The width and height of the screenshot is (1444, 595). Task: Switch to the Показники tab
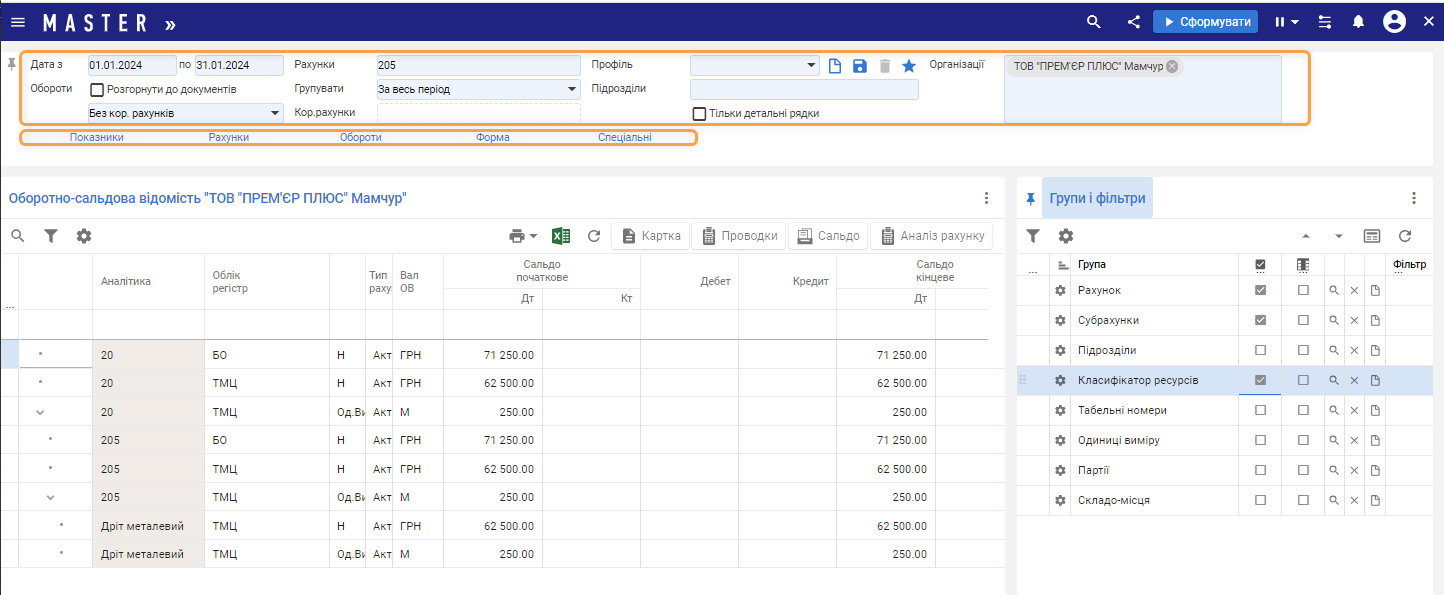pos(97,137)
